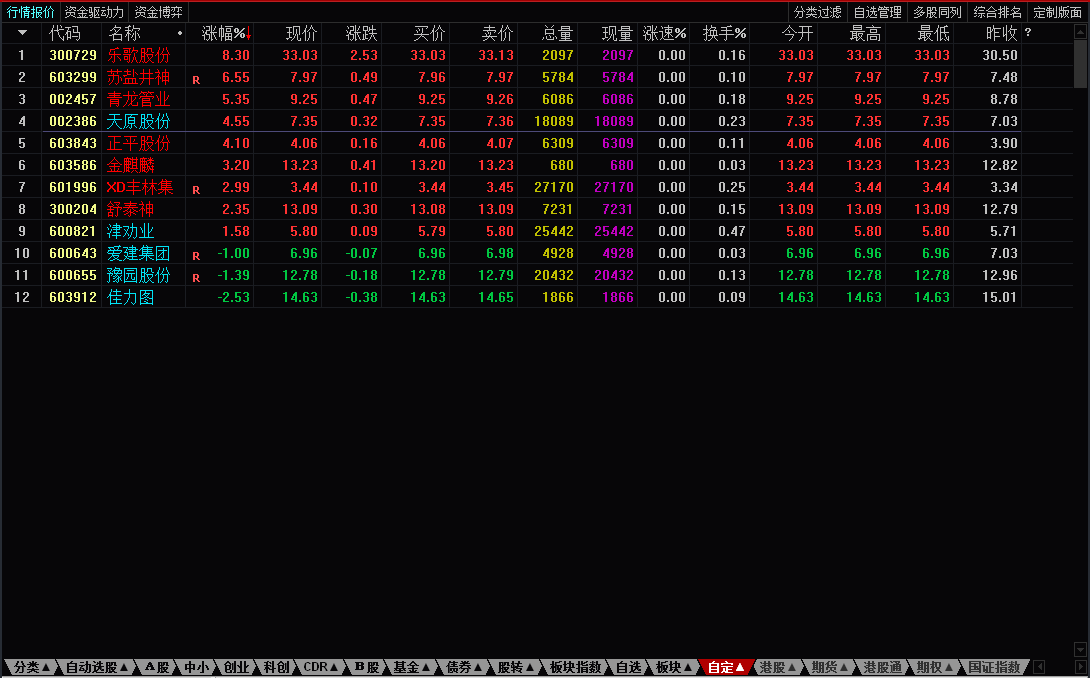Click the R marker next to 苏盐井神
Viewport: 1090px width, 678px height.
[196, 80]
